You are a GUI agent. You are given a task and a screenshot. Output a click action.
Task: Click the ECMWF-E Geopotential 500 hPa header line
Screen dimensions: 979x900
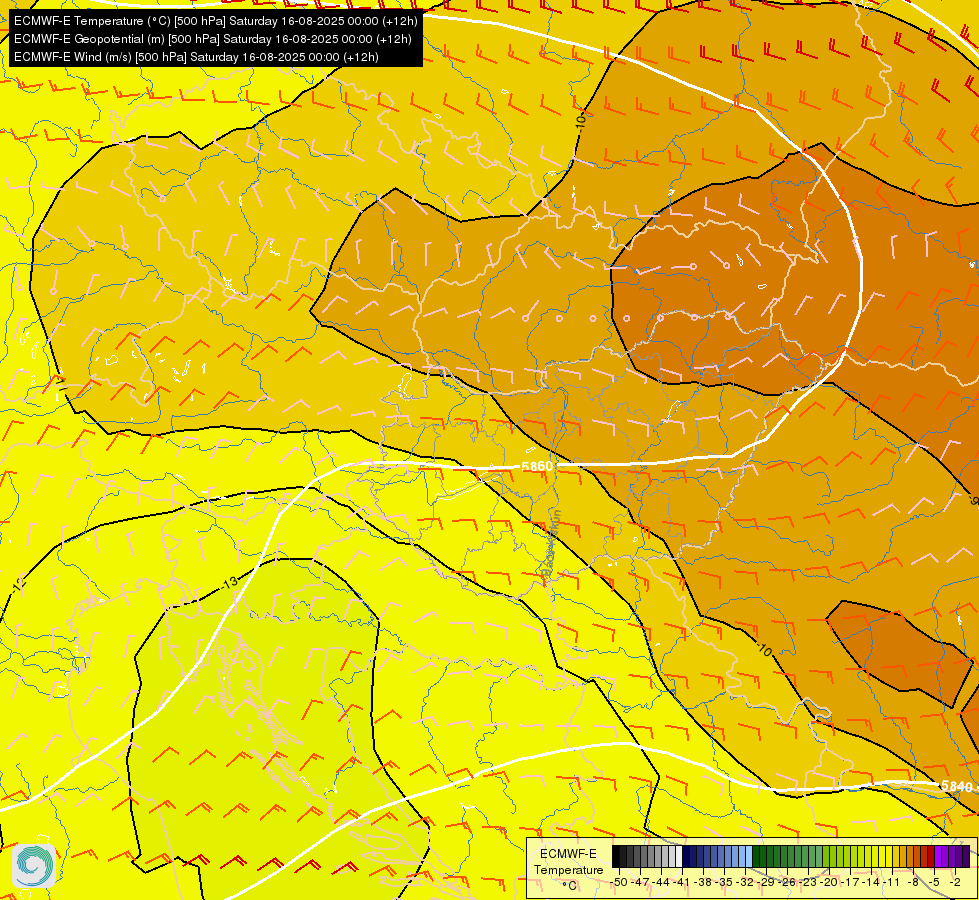(212, 39)
